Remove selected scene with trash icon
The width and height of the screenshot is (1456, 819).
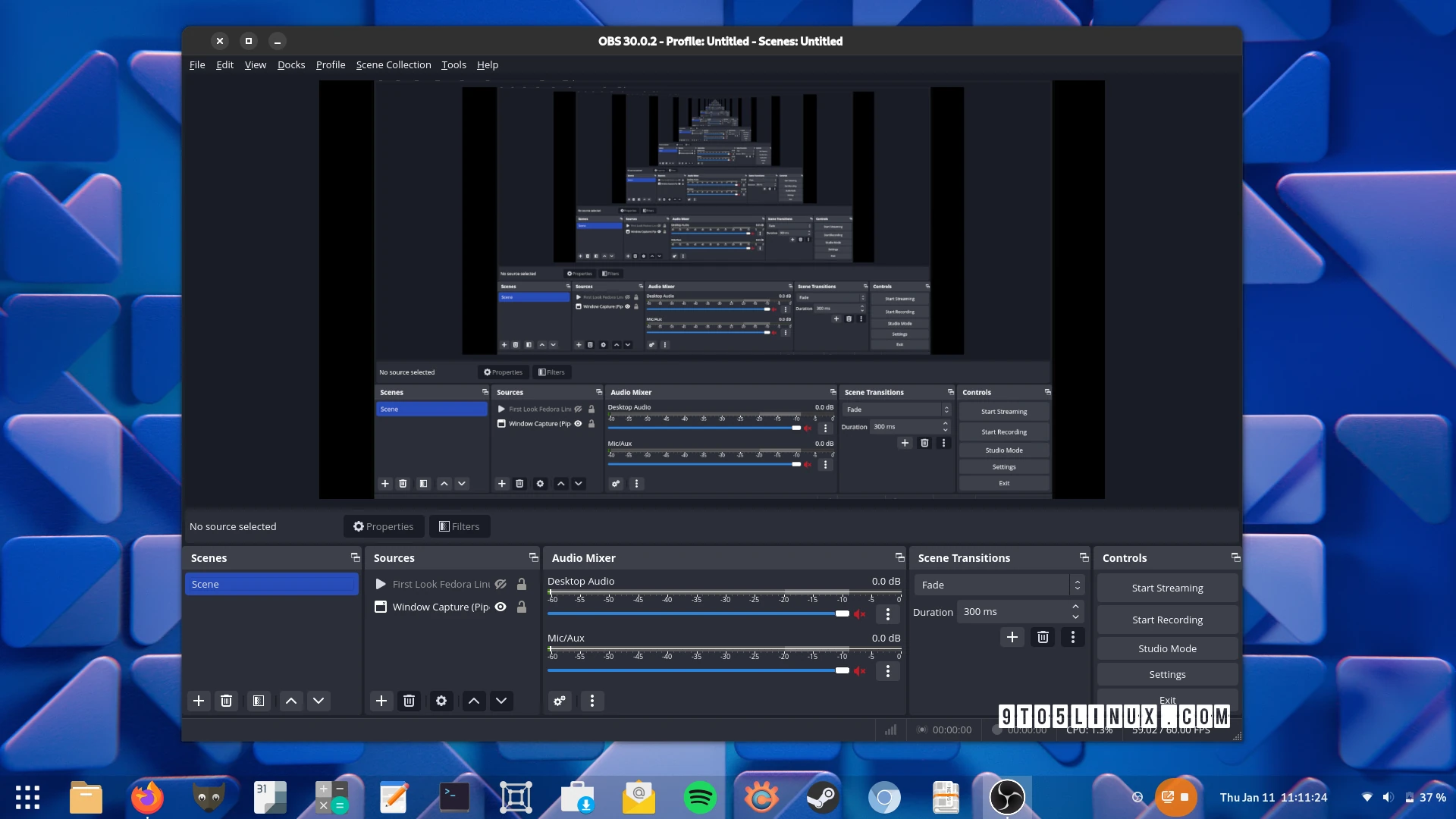(226, 701)
